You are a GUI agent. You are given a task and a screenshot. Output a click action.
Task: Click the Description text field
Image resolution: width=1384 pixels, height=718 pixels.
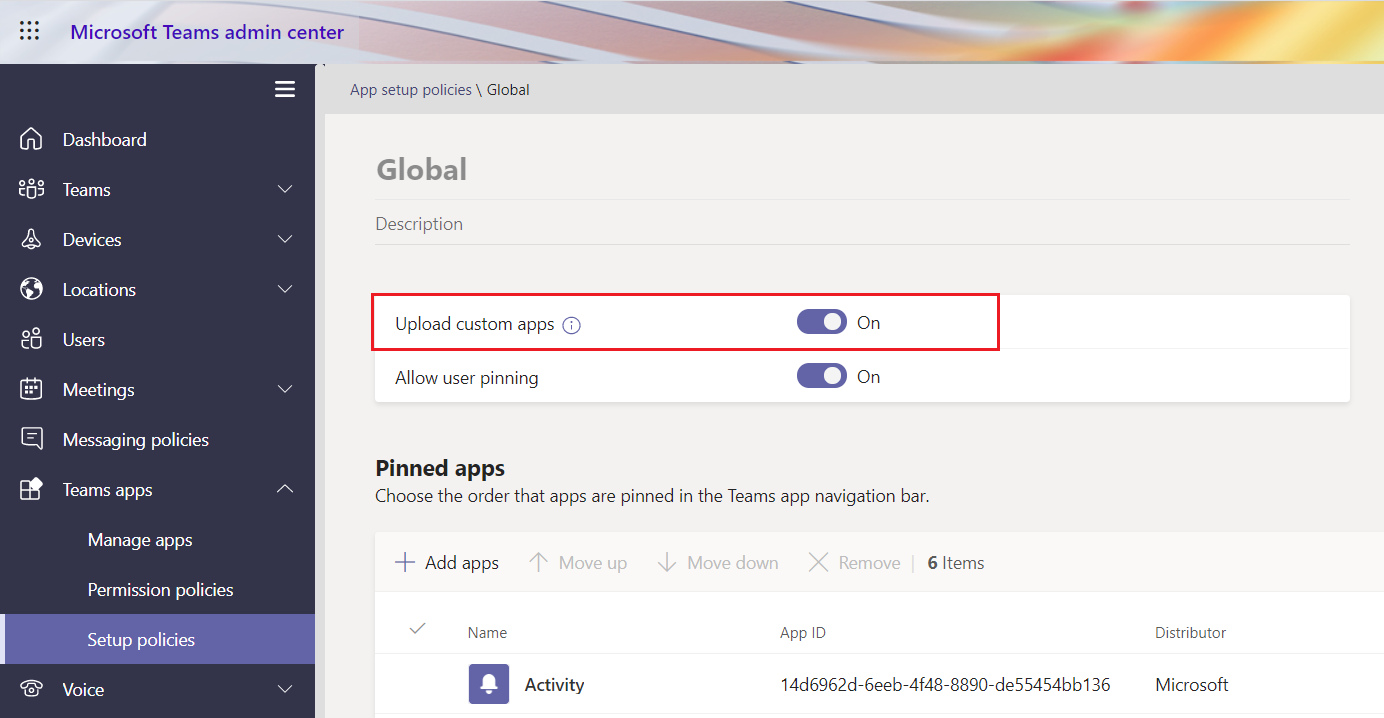point(860,224)
